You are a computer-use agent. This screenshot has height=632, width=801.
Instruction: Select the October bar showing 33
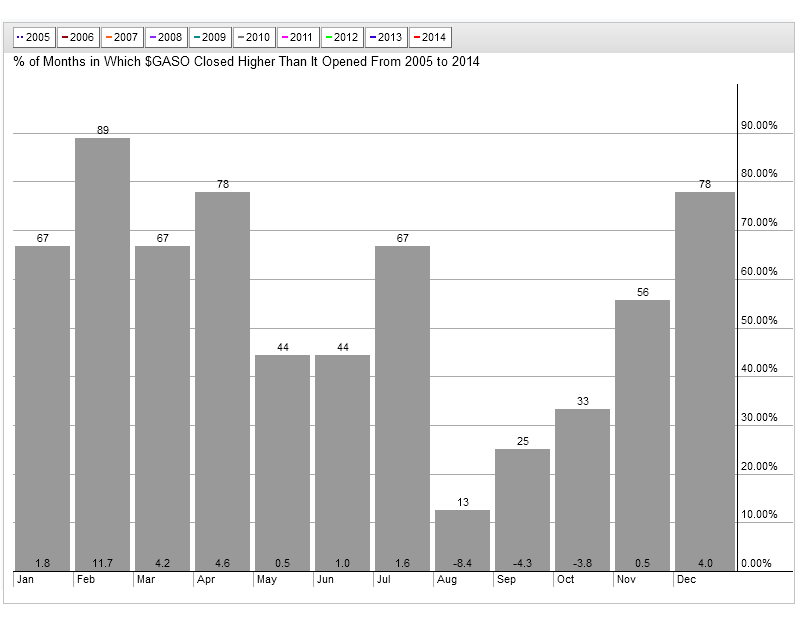pyautogui.click(x=582, y=490)
